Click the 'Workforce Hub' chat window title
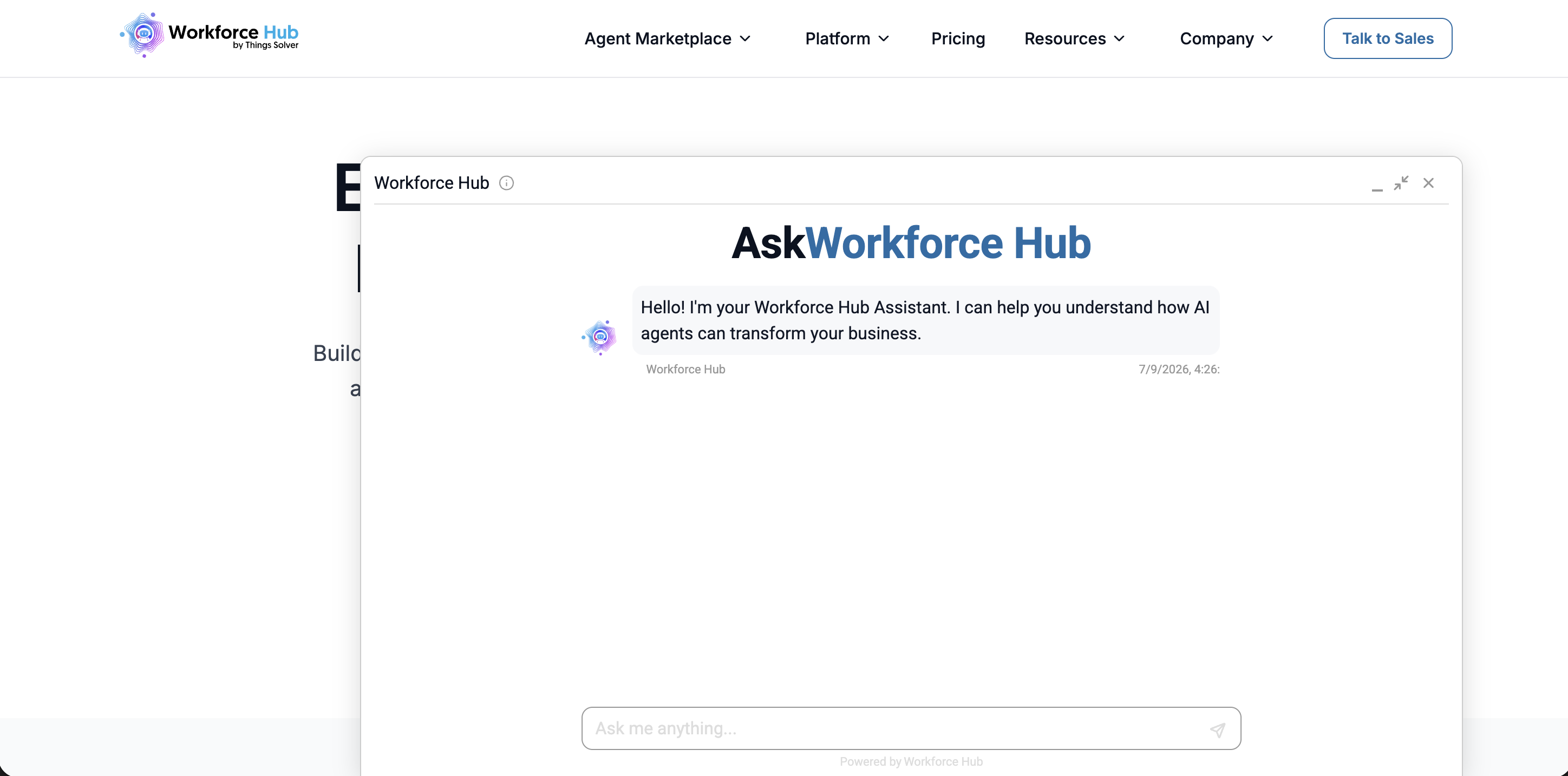1568x776 pixels. pos(432,183)
